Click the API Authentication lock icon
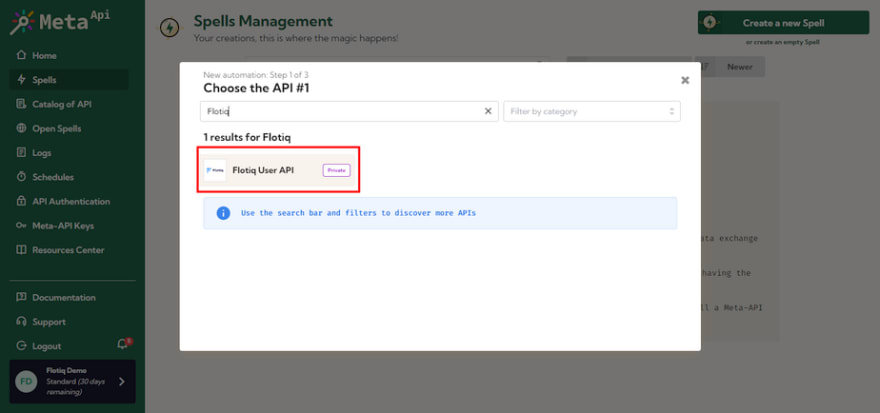Viewport: 880px width, 413px height. click(x=21, y=201)
